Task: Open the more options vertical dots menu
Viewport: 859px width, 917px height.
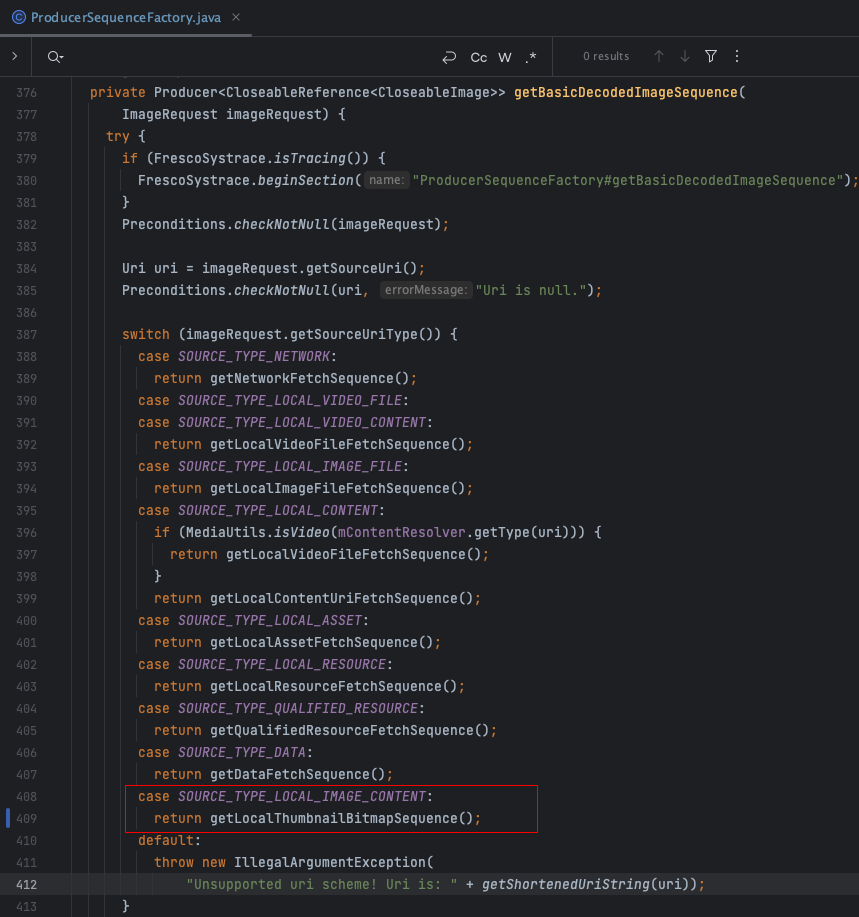Action: [x=737, y=56]
